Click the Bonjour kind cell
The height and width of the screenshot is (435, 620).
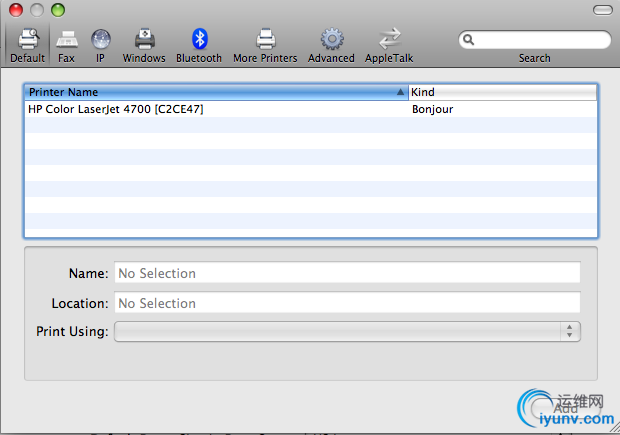(x=433, y=109)
